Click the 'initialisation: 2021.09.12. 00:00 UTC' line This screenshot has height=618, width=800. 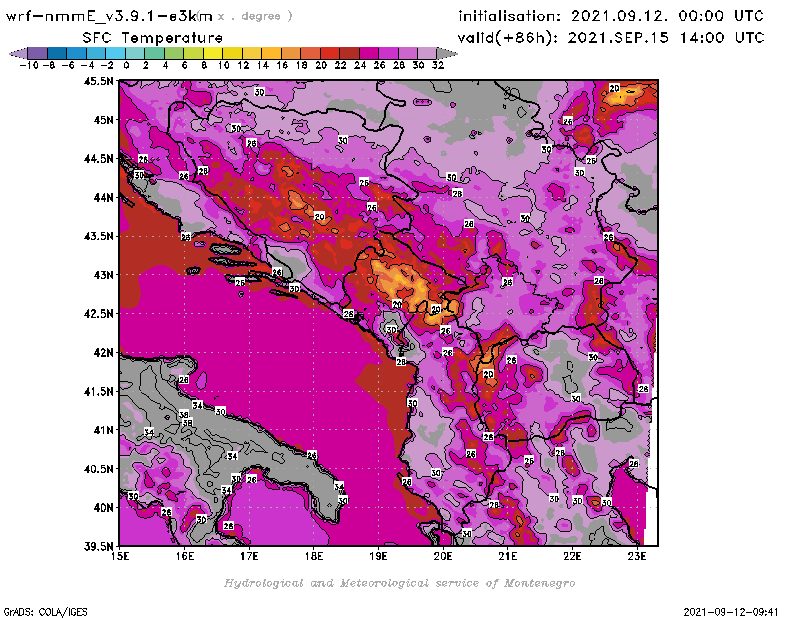611,16
